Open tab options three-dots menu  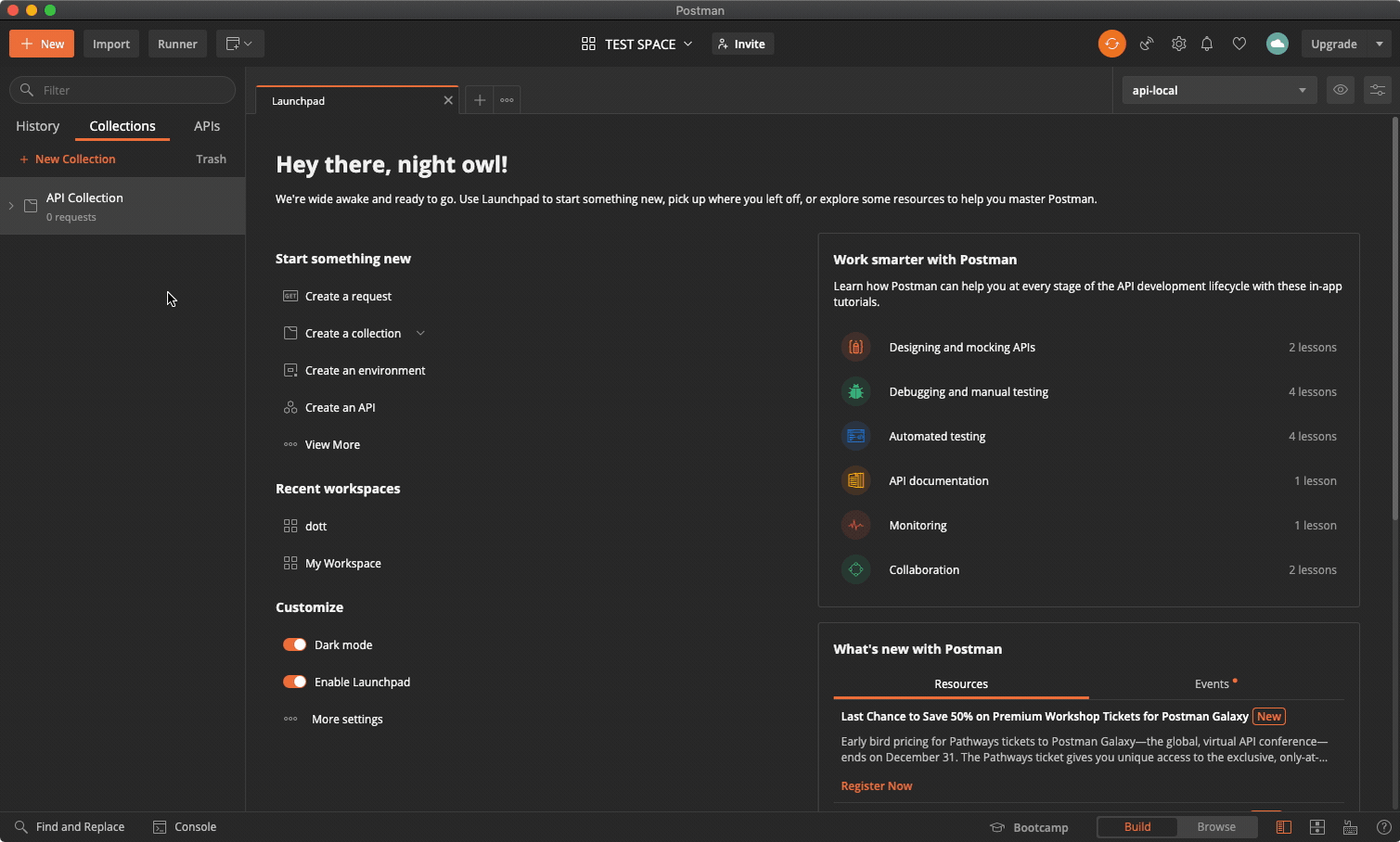click(507, 100)
